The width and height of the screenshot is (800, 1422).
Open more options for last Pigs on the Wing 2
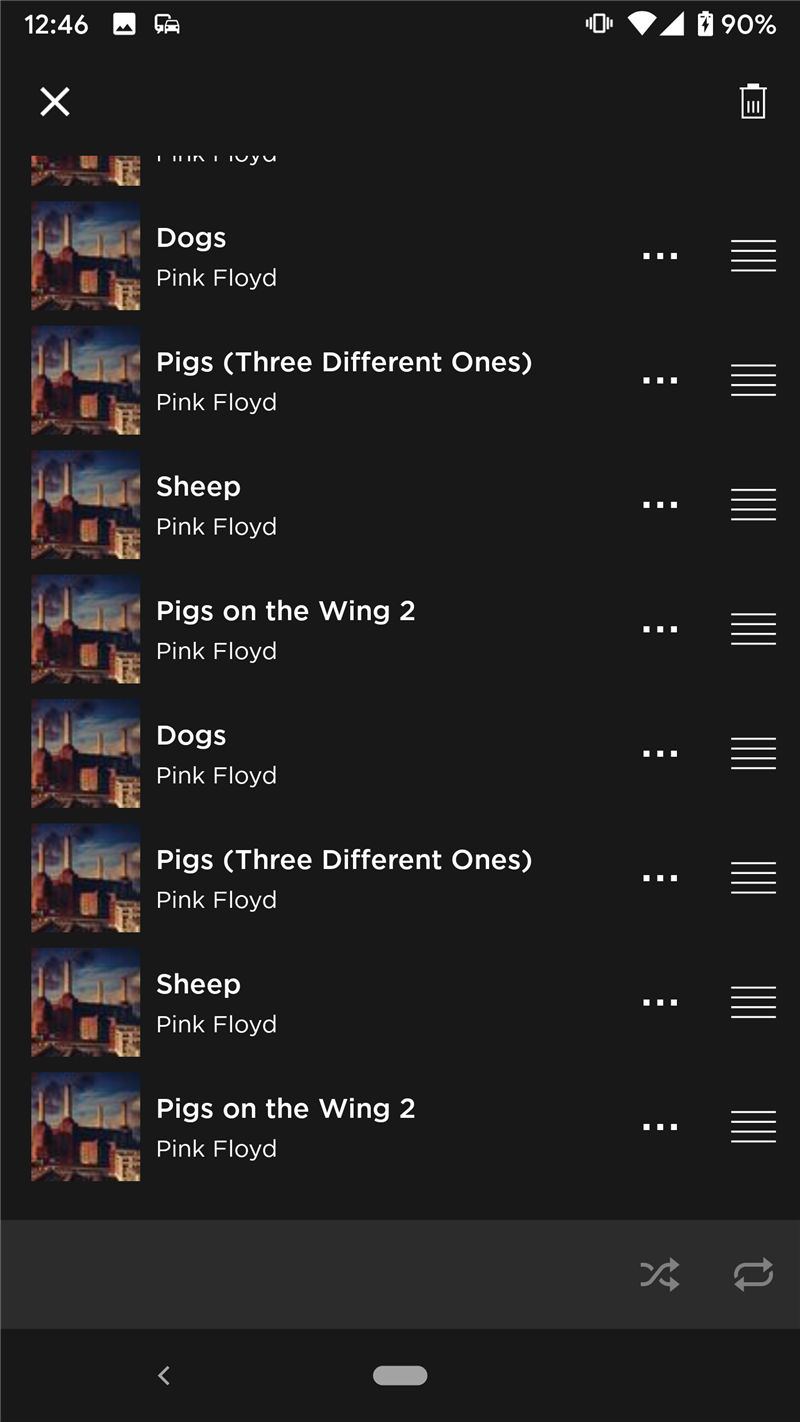pos(660,1127)
